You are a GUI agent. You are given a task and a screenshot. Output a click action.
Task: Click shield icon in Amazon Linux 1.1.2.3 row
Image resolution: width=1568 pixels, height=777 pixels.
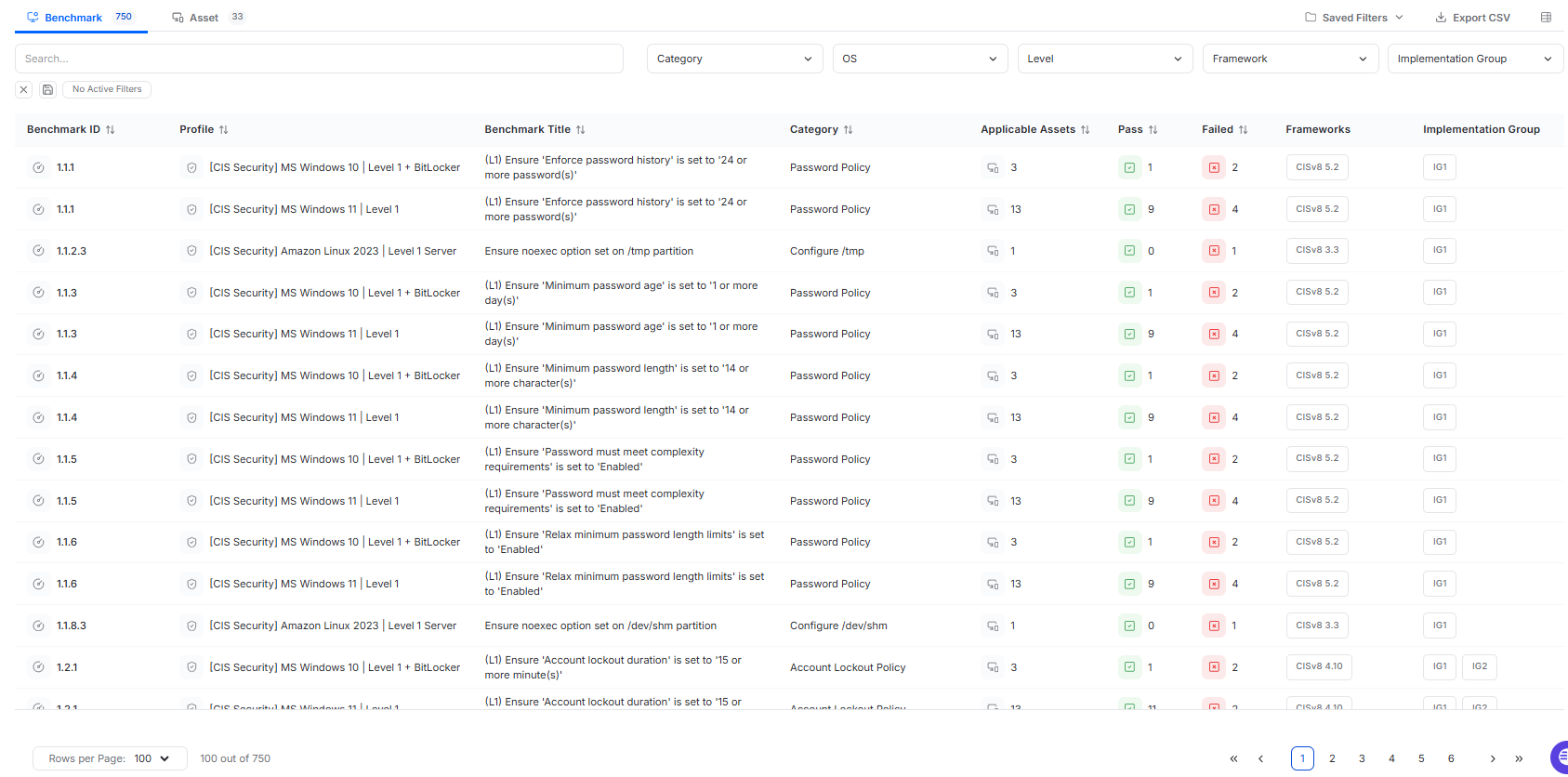[191, 251]
